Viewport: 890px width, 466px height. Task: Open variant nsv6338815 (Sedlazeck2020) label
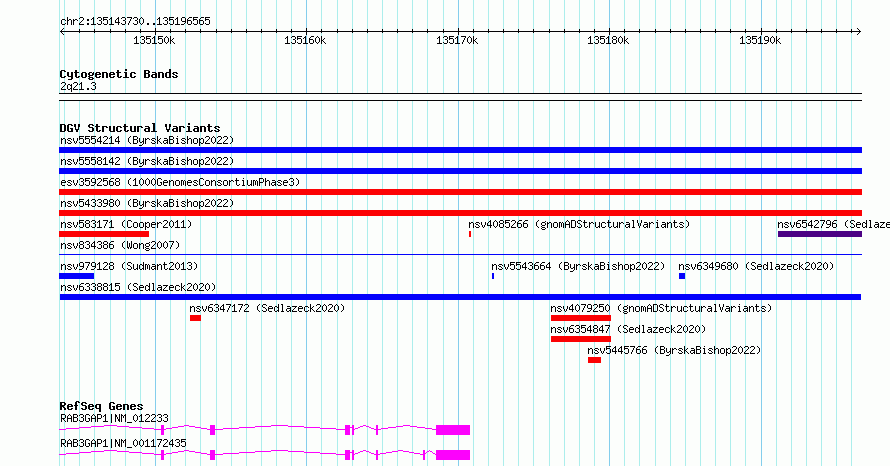[138, 287]
